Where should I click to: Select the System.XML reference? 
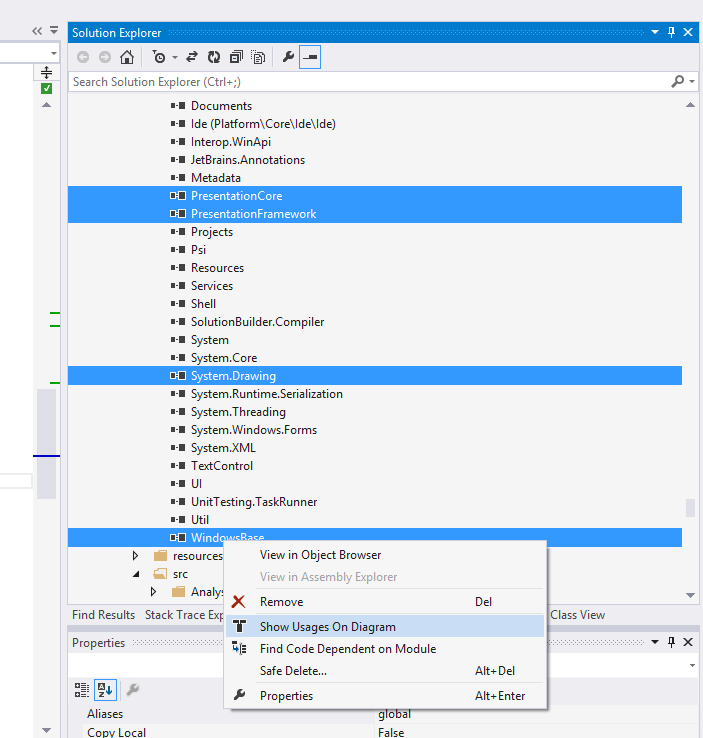[223, 448]
